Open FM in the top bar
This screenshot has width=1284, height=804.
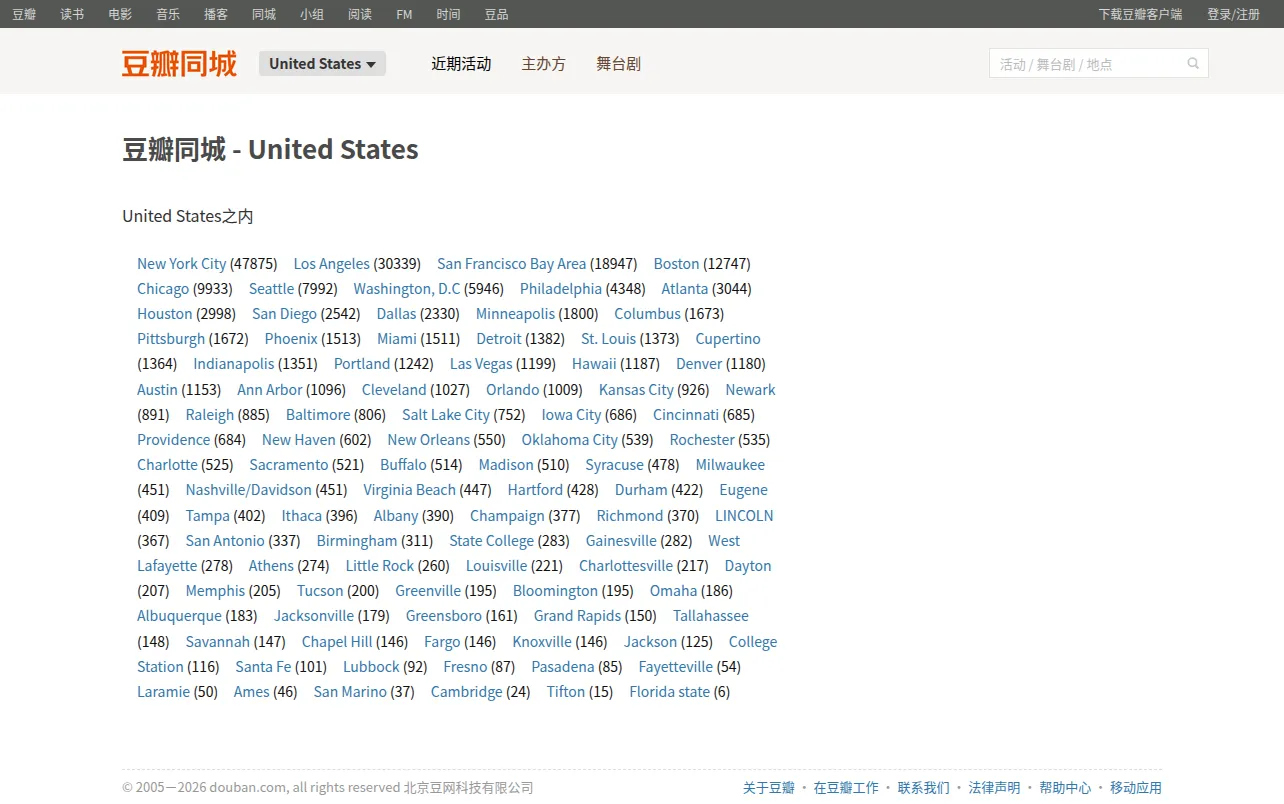(x=404, y=14)
